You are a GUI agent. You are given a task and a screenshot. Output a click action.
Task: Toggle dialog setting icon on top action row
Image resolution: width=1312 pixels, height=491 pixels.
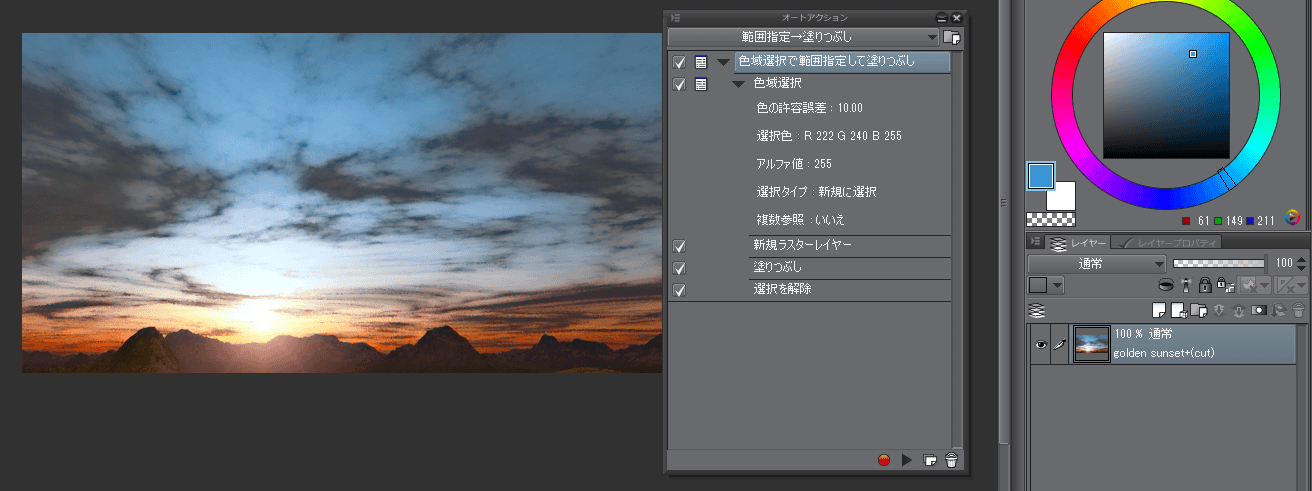click(x=701, y=62)
